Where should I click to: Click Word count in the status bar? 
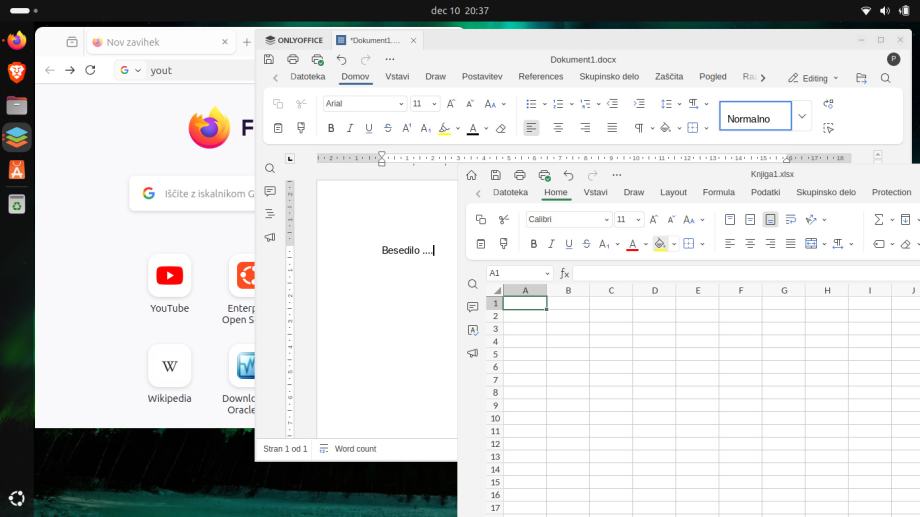tap(355, 449)
